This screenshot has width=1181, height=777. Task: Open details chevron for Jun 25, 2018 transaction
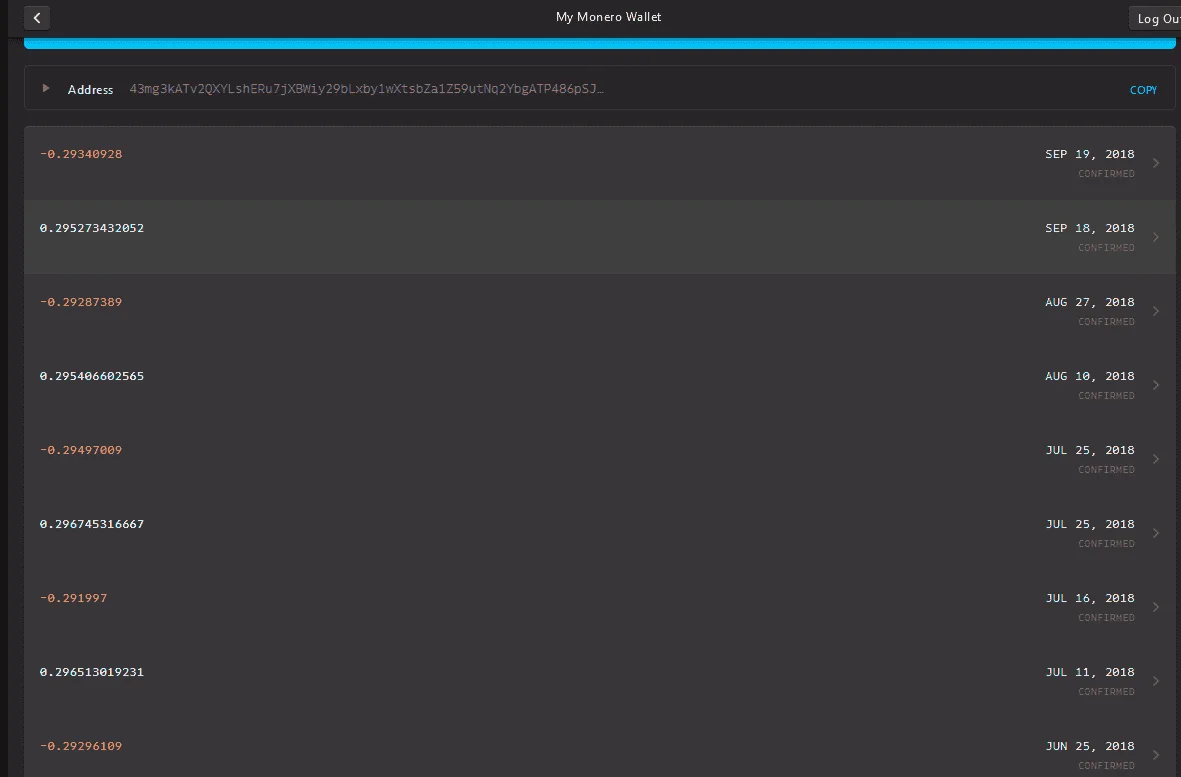pos(1156,755)
